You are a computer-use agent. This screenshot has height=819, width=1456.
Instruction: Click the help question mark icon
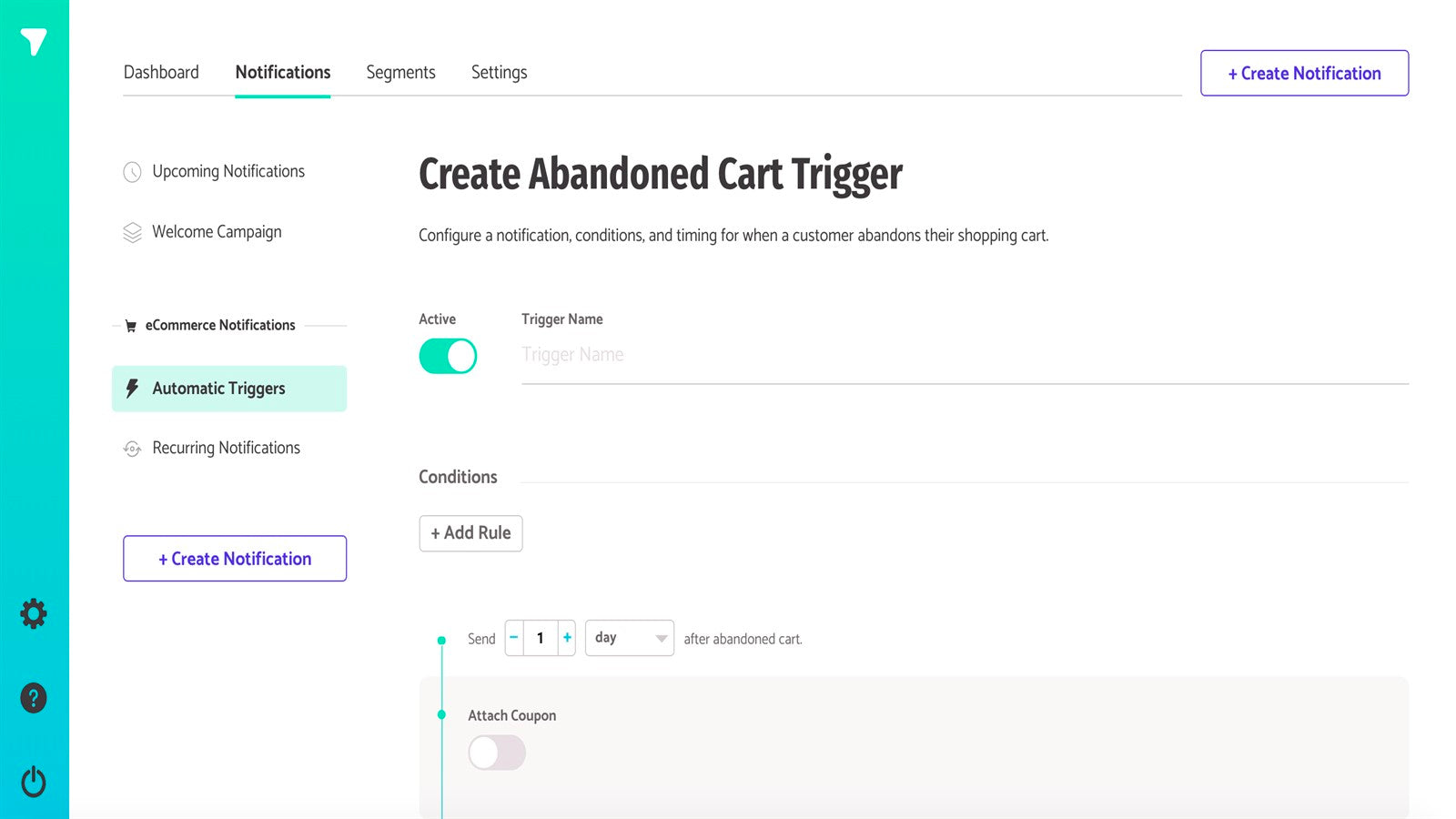click(x=34, y=698)
